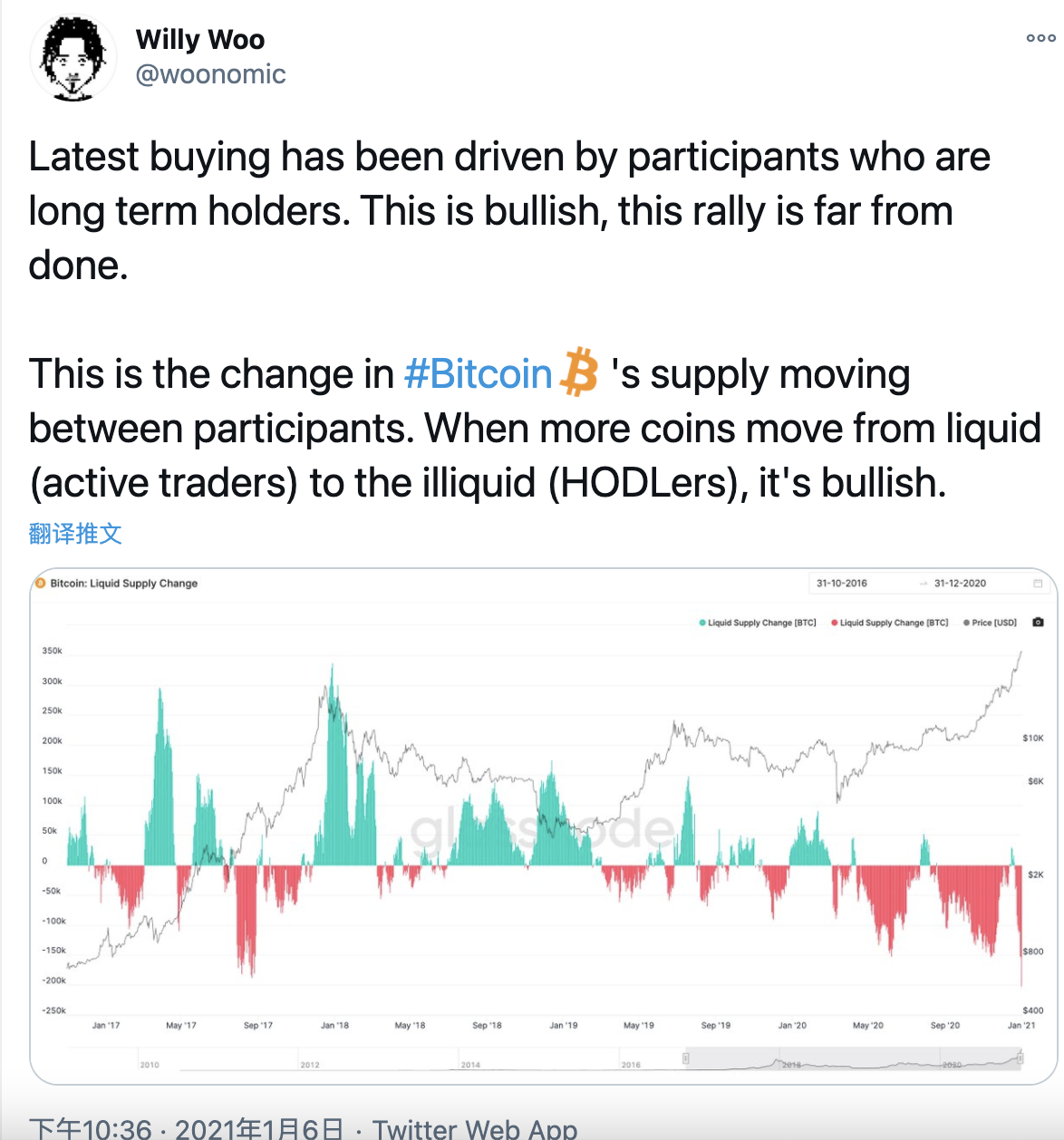The image size is (1064, 1140).
Task: Toggle the red Liquid Supply Change legend
Action: click(889, 623)
